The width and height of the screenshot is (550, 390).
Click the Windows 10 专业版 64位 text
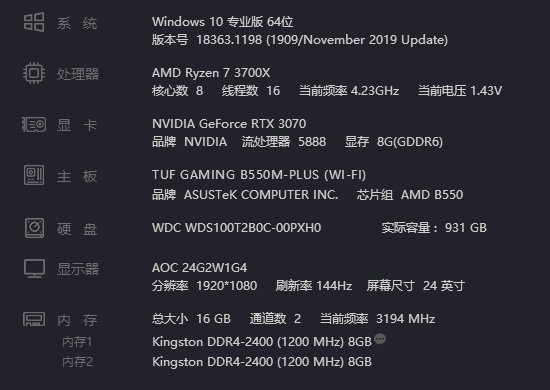point(223,22)
